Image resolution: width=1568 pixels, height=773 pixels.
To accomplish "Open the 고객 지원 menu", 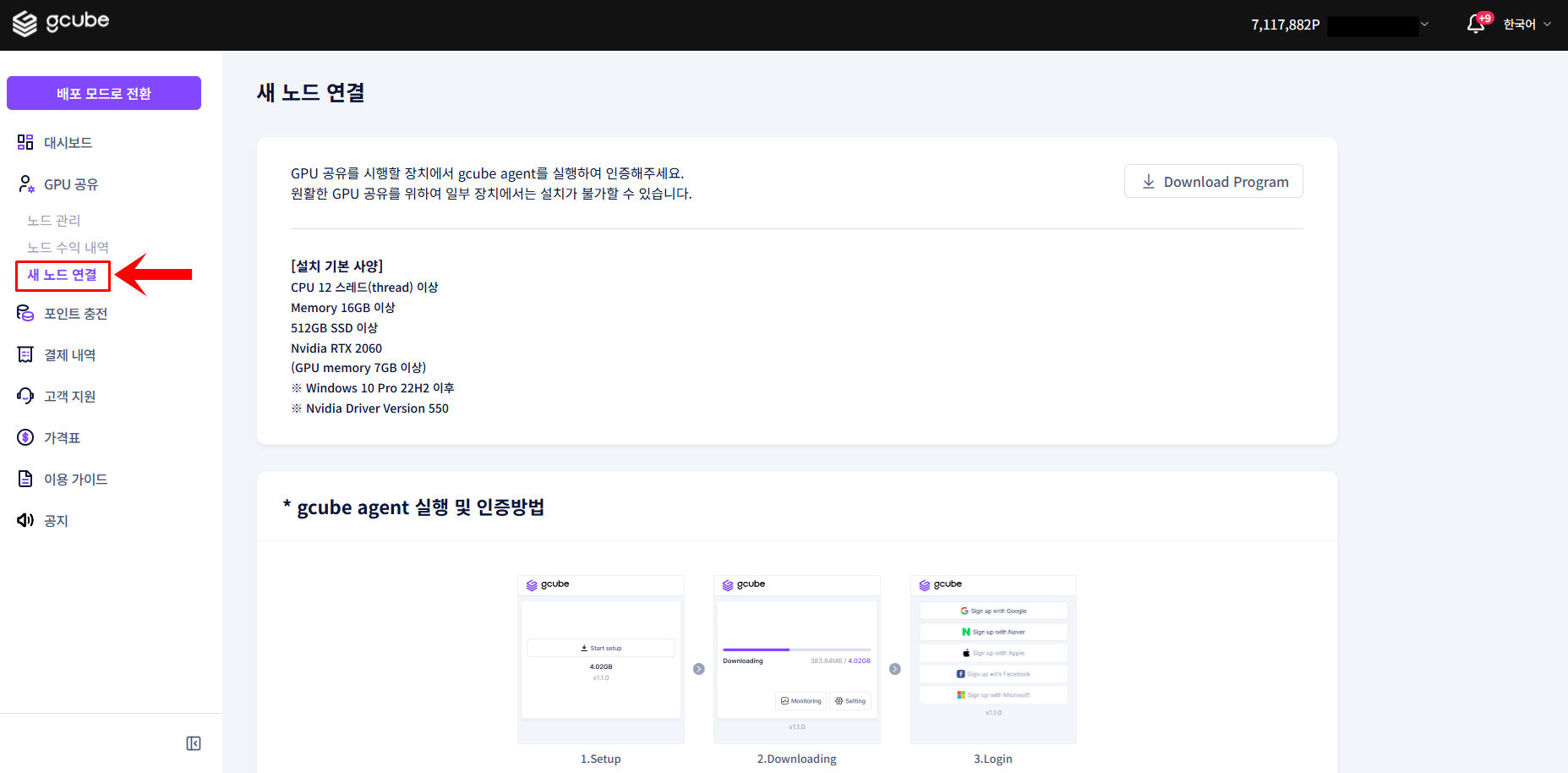I will [x=69, y=396].
